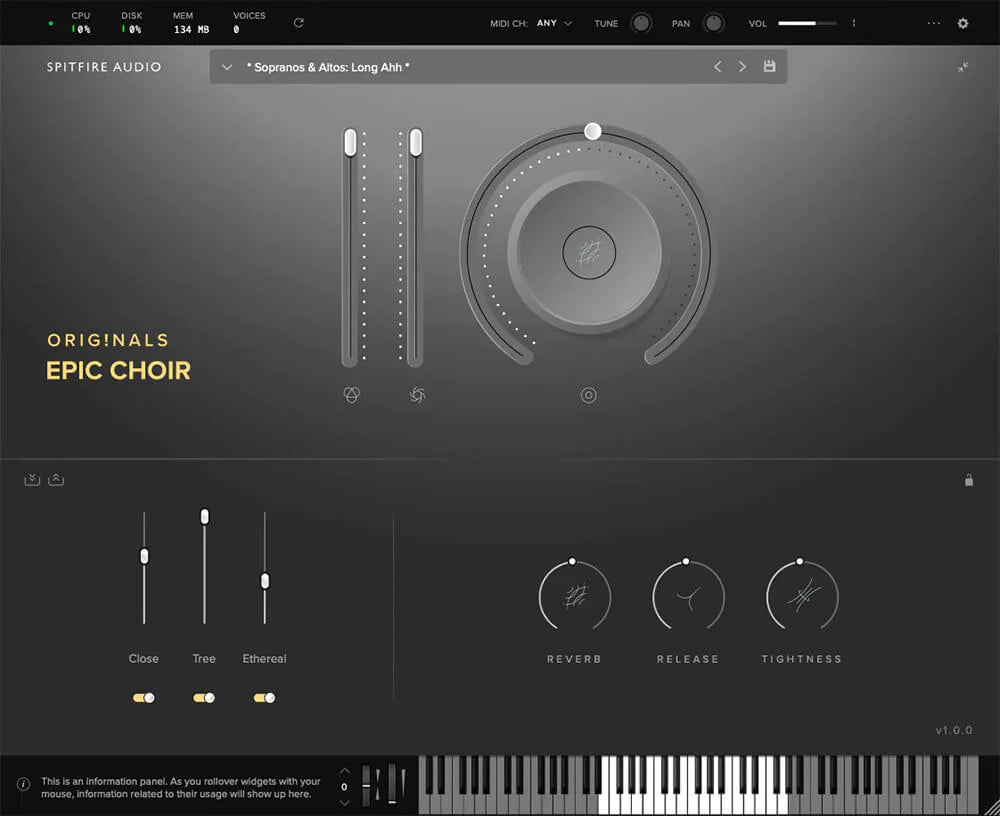Click the Tree label
1000x816 pixels.
pos(204,658)
